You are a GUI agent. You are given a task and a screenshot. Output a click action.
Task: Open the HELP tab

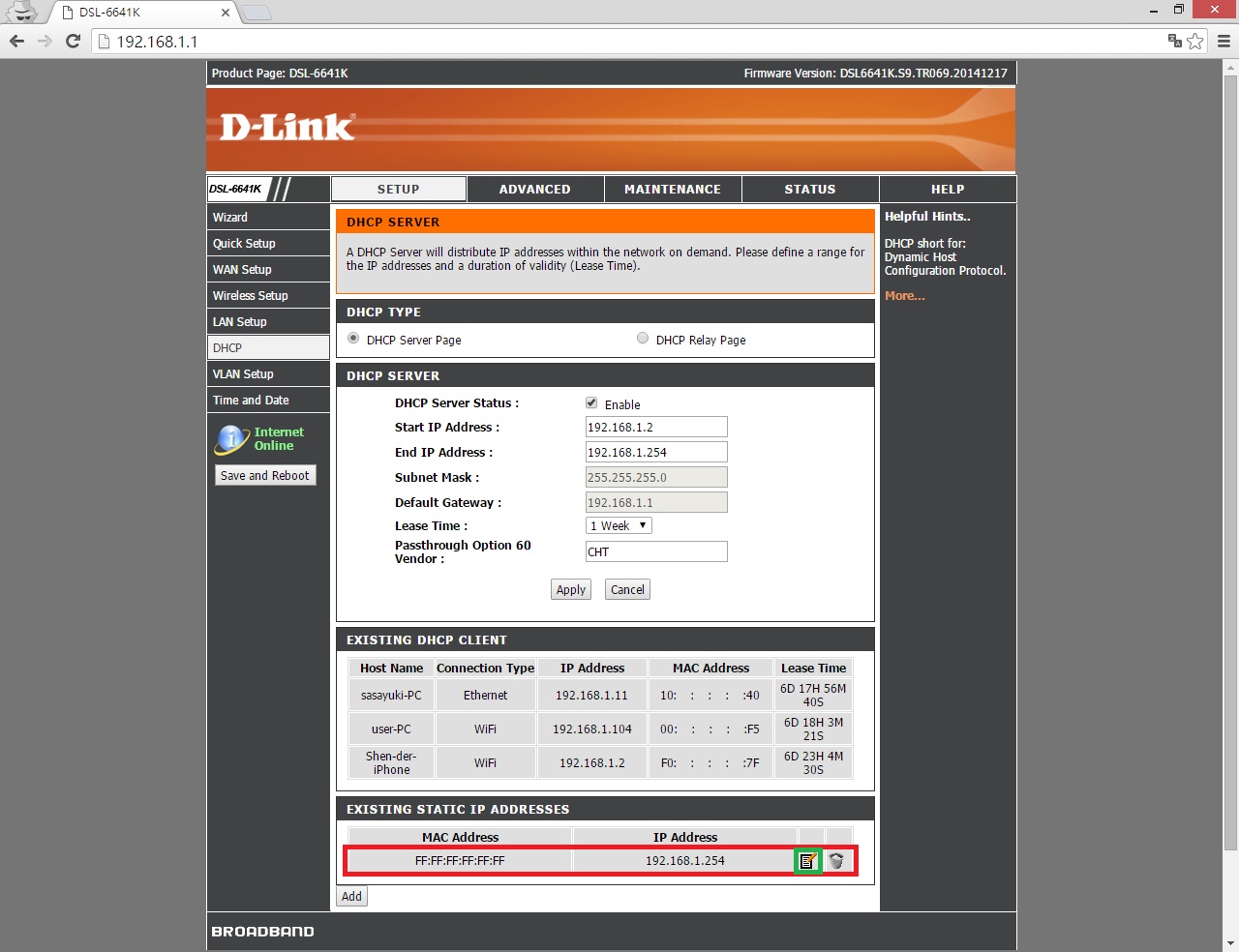tap(948, 189)
